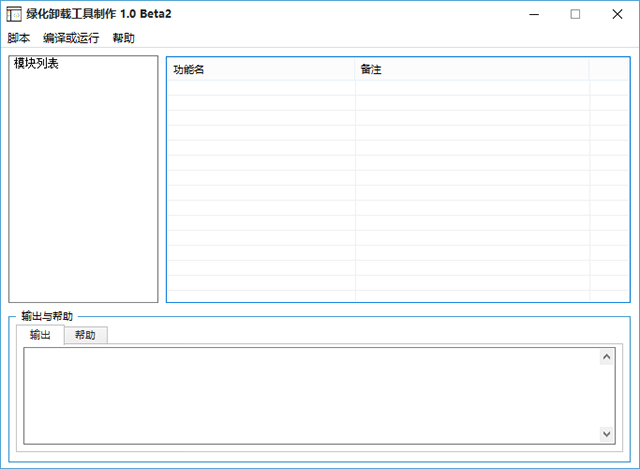Switch to the 输出 tab
Viewport: 640px width, 469px height.
point(40,335)
